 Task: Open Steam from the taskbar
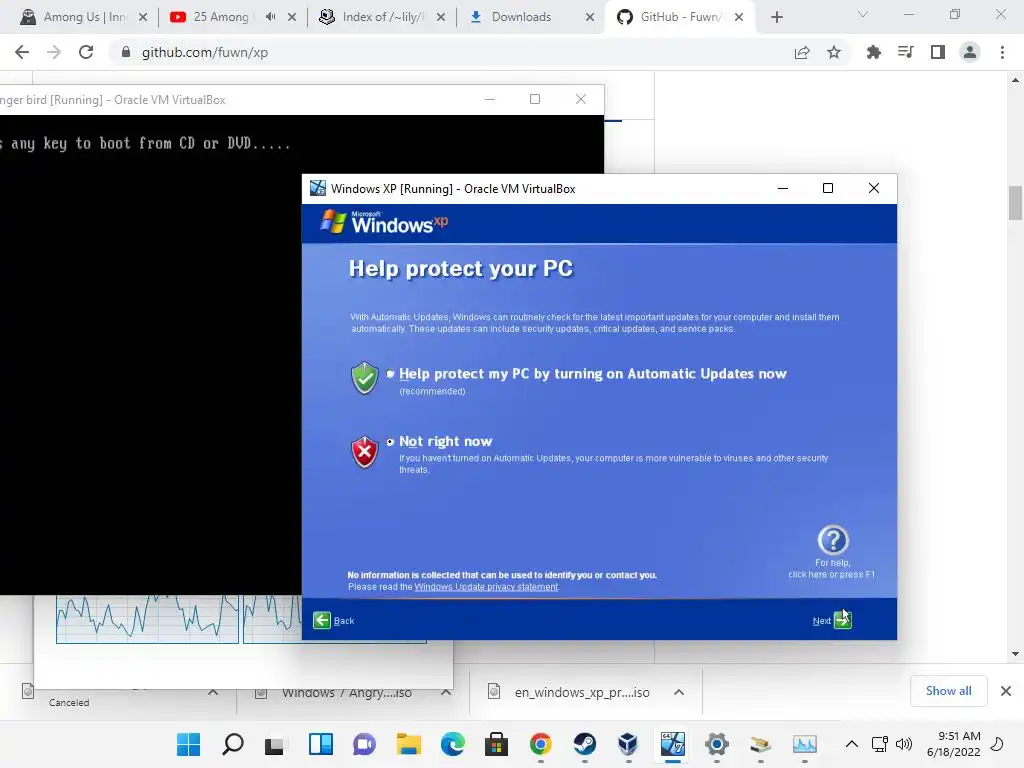tap(584, 744)
